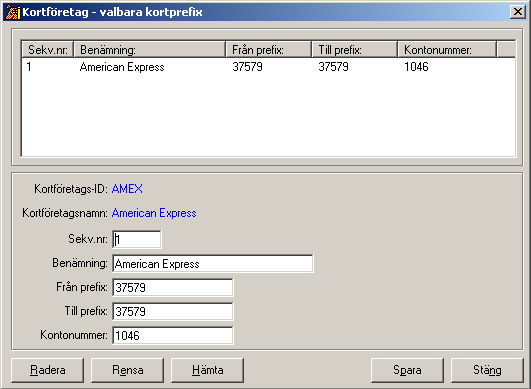Focus the Till prefix input field
This screenshot has width=531, height=389.
pyautogui.click(x=173, y=311)
